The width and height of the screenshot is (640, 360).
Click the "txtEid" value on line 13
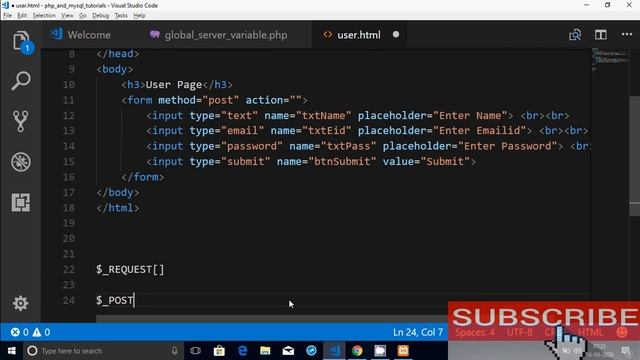point(327,131)
